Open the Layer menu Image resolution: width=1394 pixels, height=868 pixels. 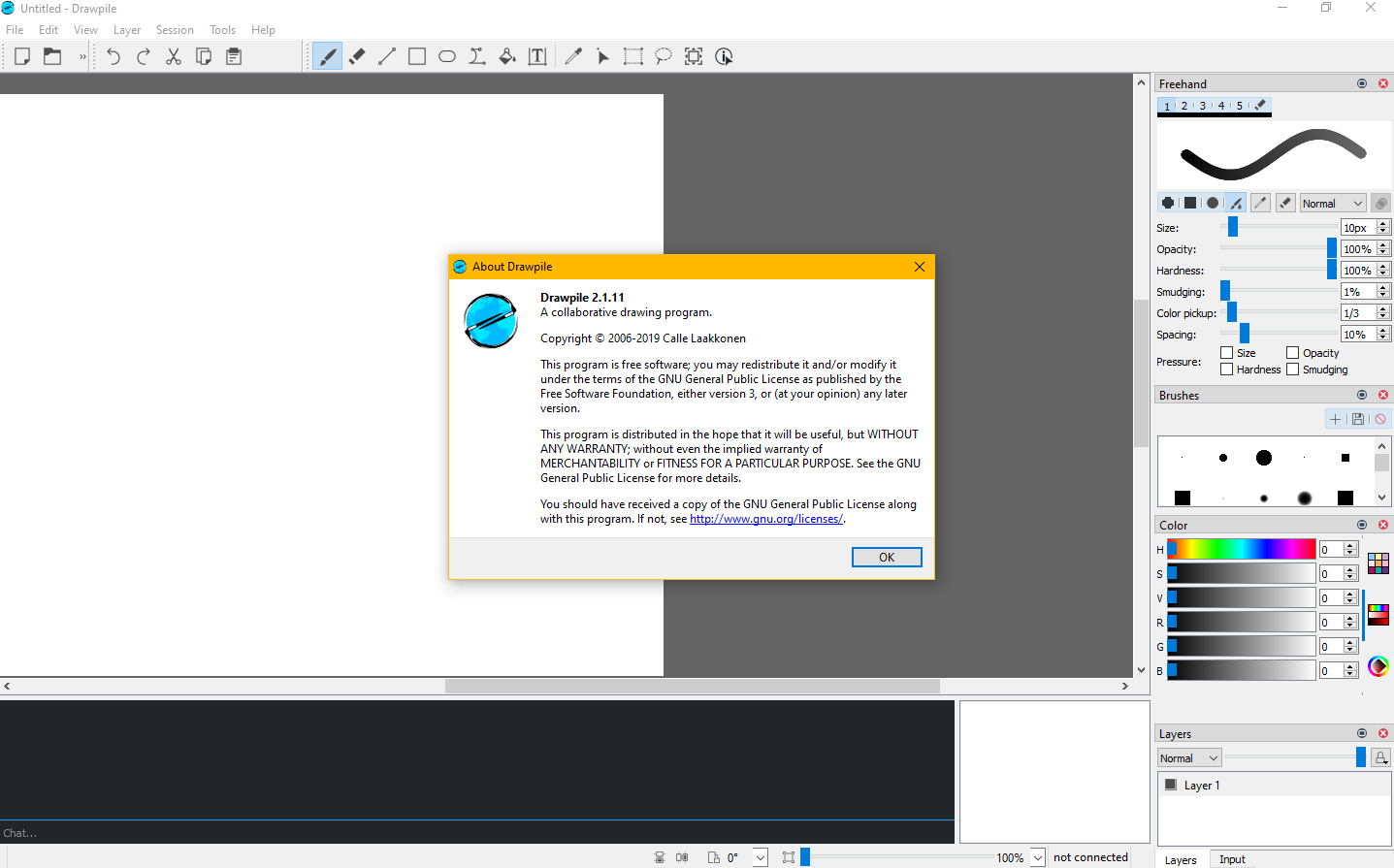pos(127,30)
